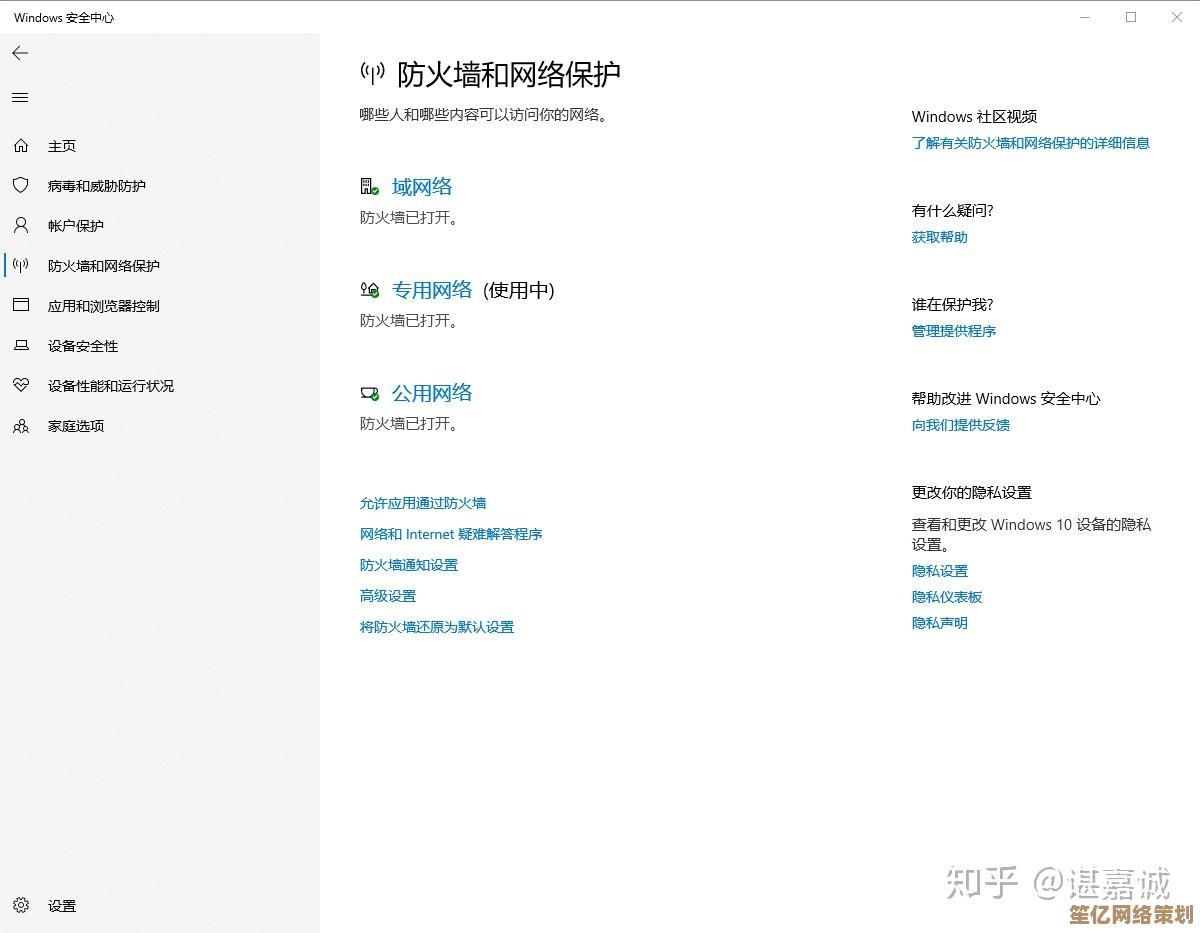Open the 域网络 firewall settings

pos(421,187)
